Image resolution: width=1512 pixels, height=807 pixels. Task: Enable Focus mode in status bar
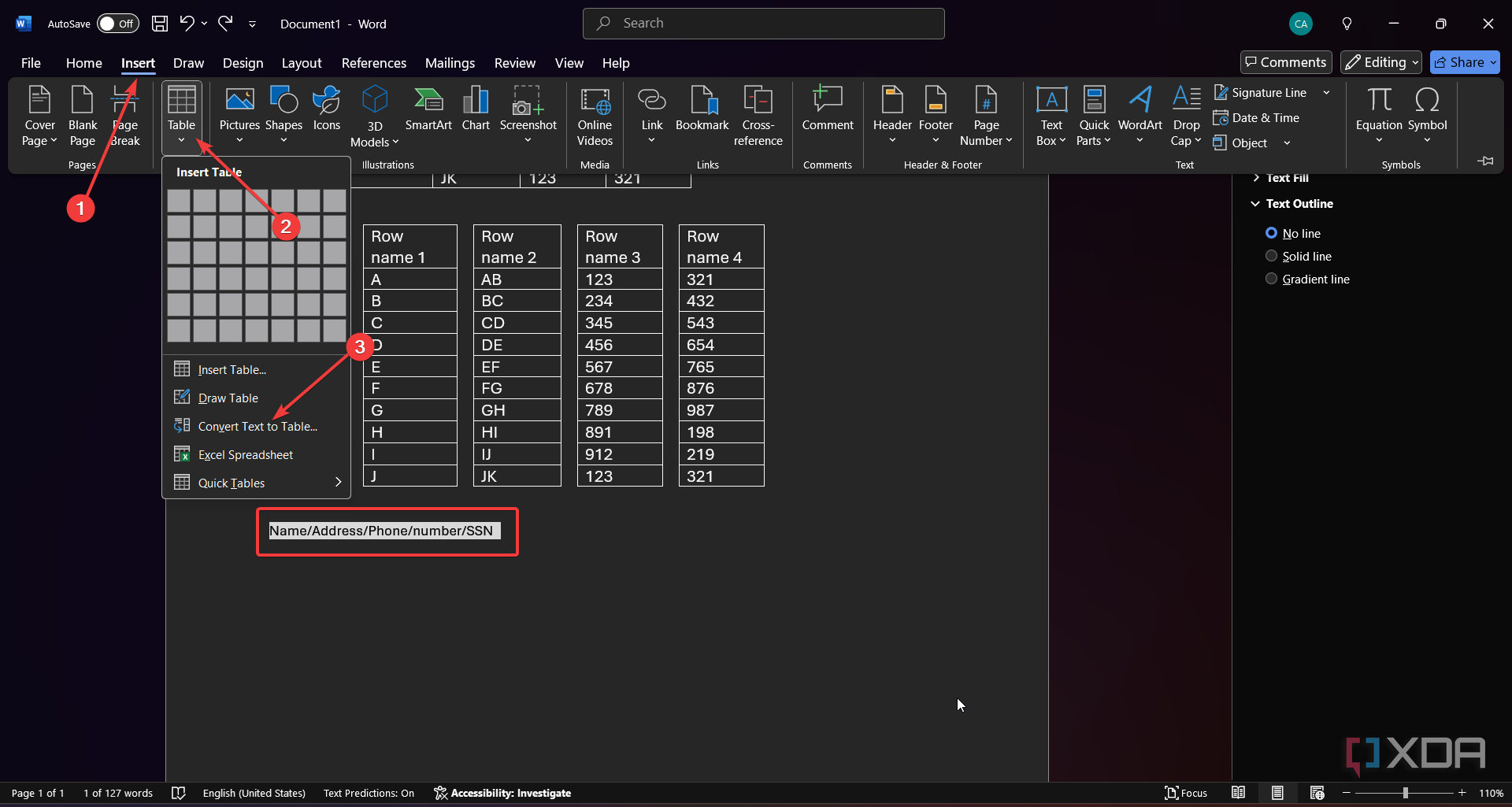tap(1186, 793)
